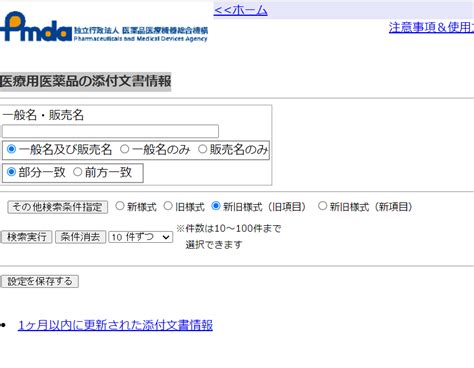Screen dimensions: 474x368
Task: Select 新旧様式(新項目) radio button
Action: 322,206
